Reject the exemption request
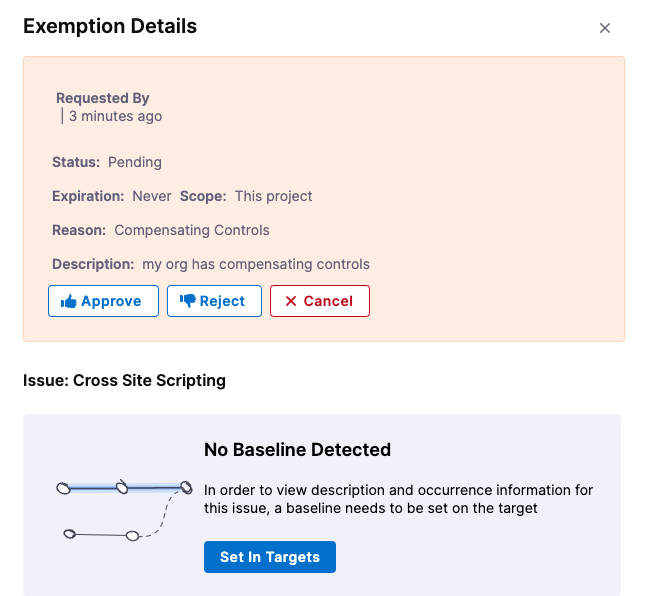This screenshot has height=596, width=649. click(x=214, y=301)
